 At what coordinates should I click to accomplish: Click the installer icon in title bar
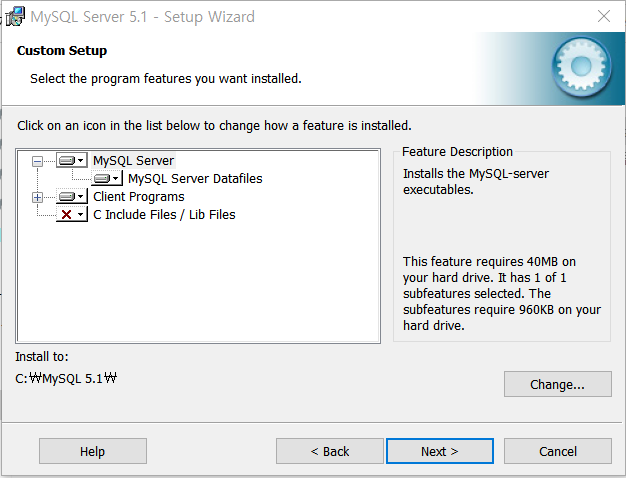15,17
